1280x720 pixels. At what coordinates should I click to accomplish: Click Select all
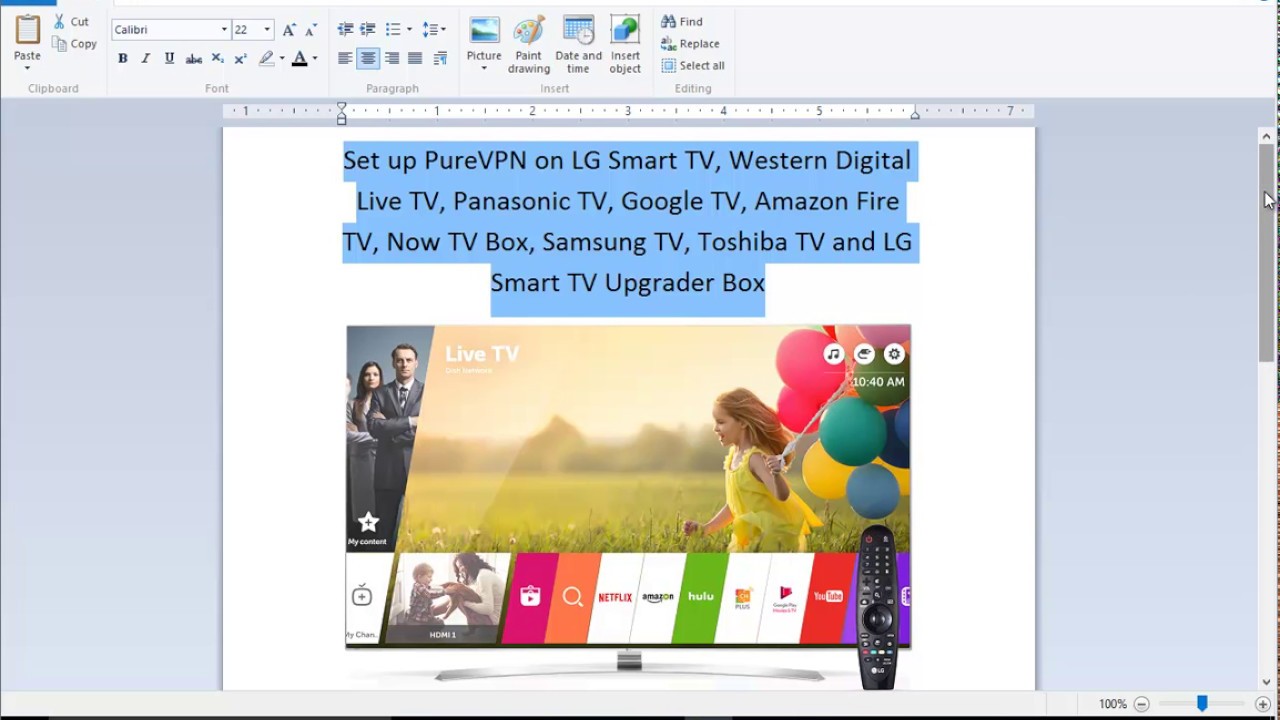click(x=693, y=66)
